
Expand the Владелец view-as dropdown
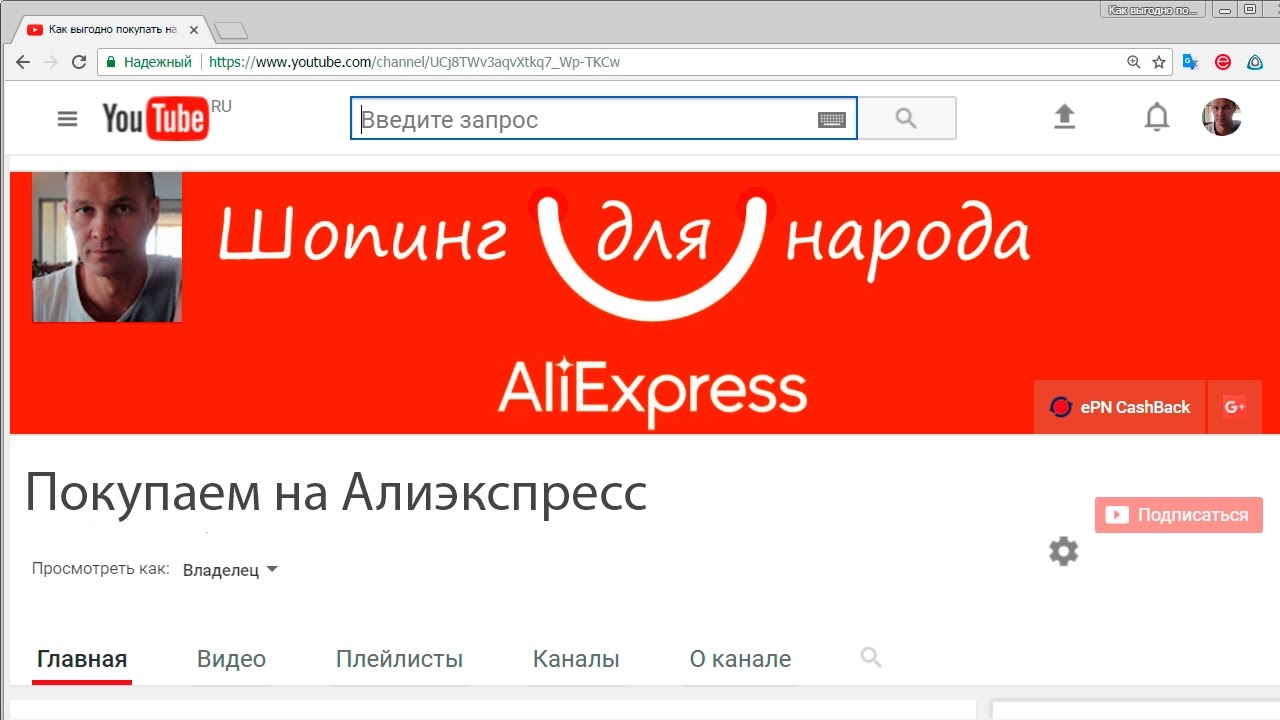point(230,570)
